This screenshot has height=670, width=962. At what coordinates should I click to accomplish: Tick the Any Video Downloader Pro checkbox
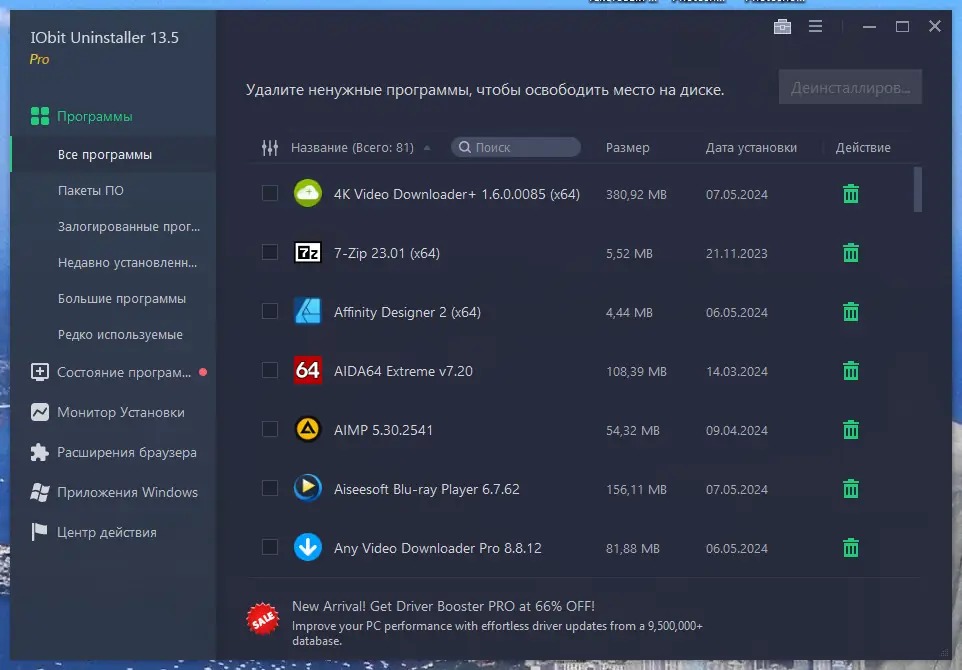[270, 547]
